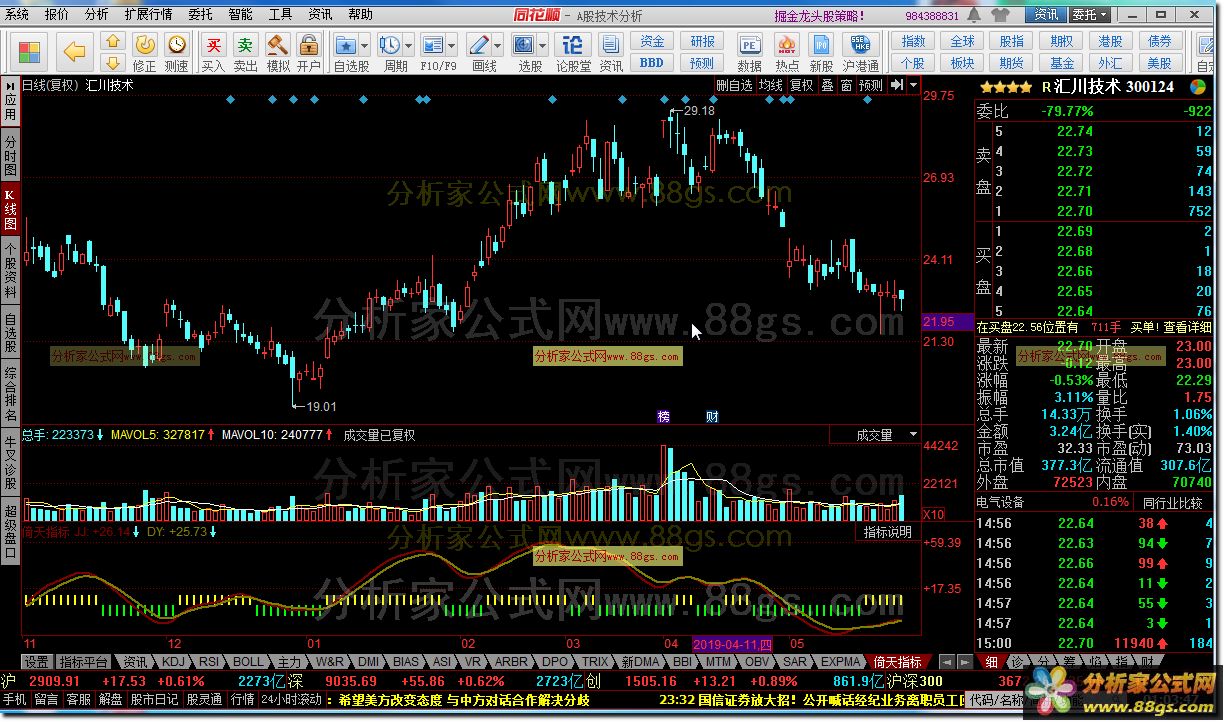
Task: Toggle the 复权 price adjustment option
Action: pyautogui.click(x=802, y=86)
